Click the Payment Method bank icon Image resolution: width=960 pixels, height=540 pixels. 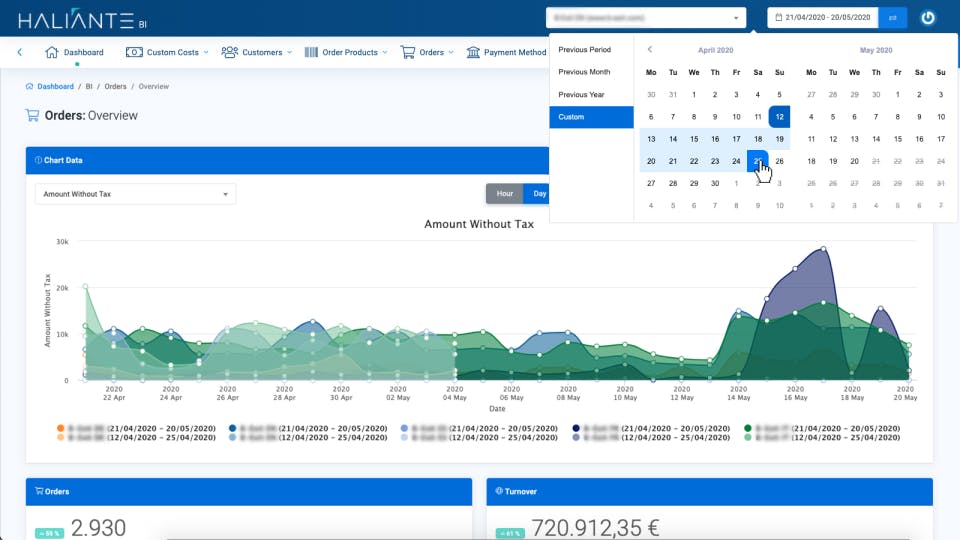(473, 52)
